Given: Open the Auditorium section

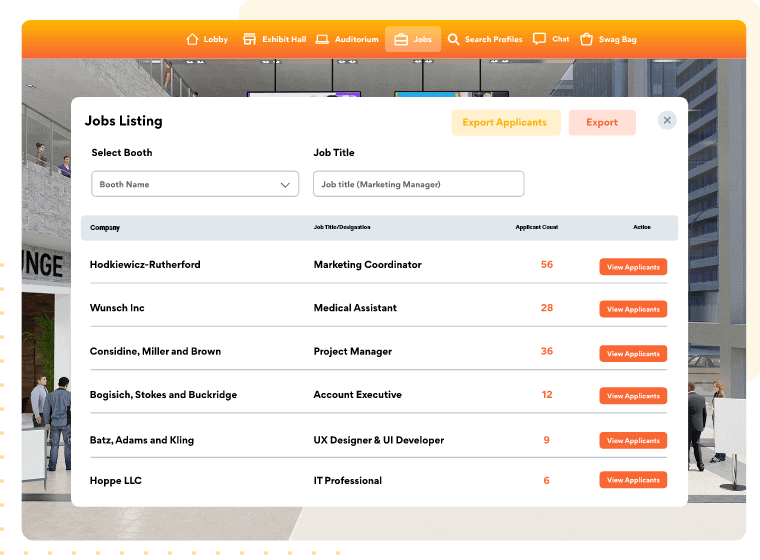Looking at the screenshot, I should [x=357, y=39].
